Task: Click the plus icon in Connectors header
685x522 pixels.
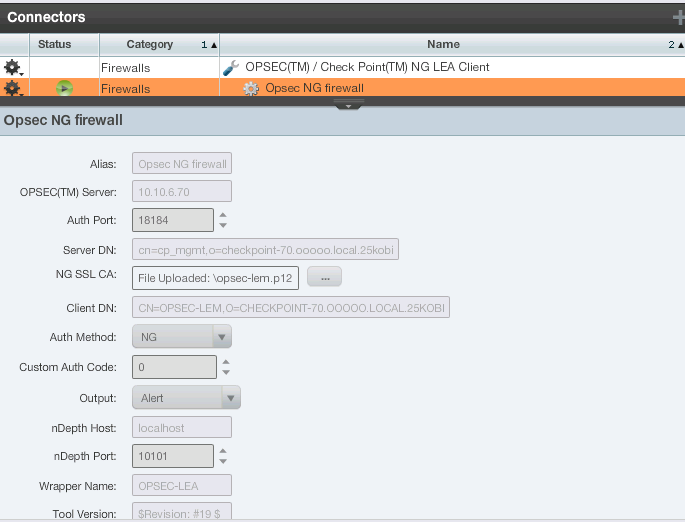Action: 678,18
